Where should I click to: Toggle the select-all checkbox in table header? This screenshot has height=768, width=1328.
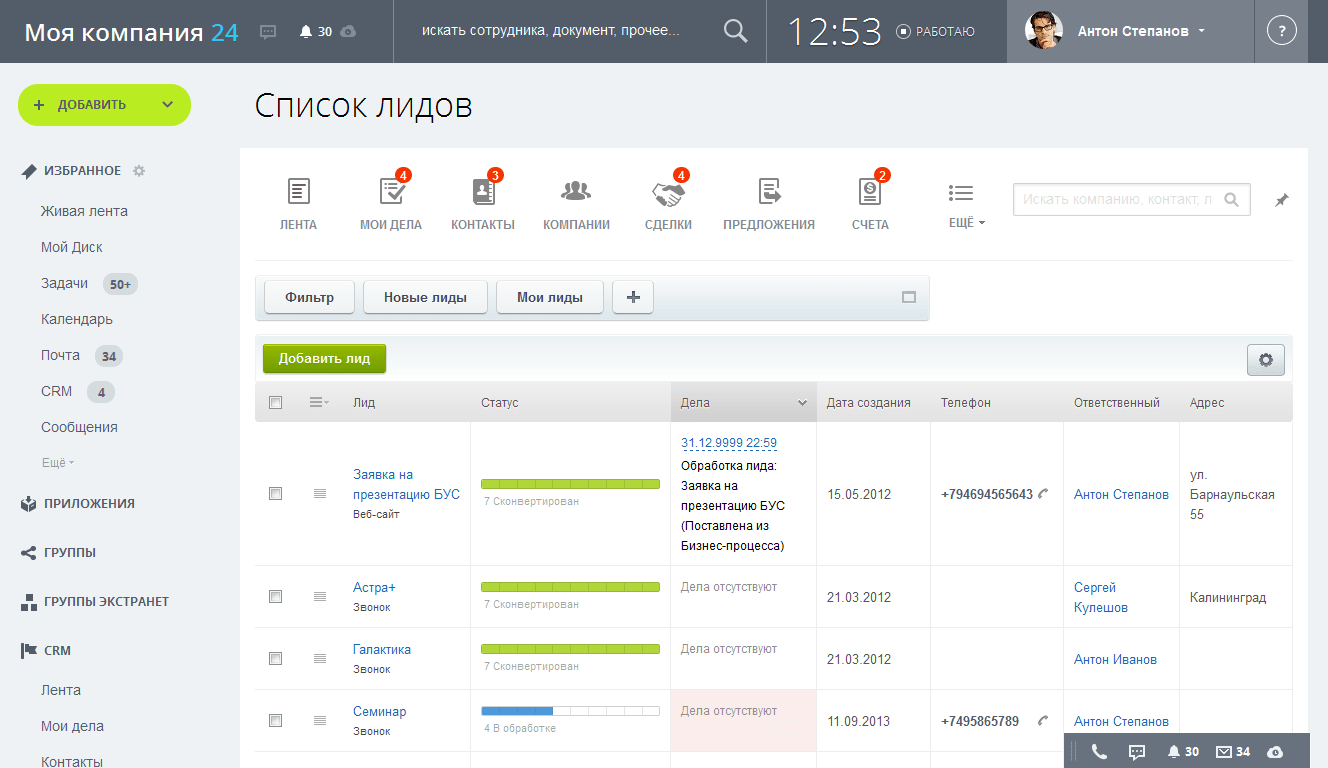(x=275, y=401)
